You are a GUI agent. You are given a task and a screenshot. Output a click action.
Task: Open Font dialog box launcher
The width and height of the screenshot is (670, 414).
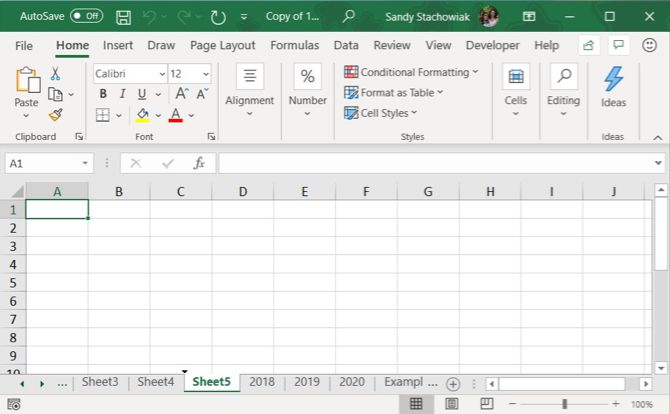(x=211, y=136)
